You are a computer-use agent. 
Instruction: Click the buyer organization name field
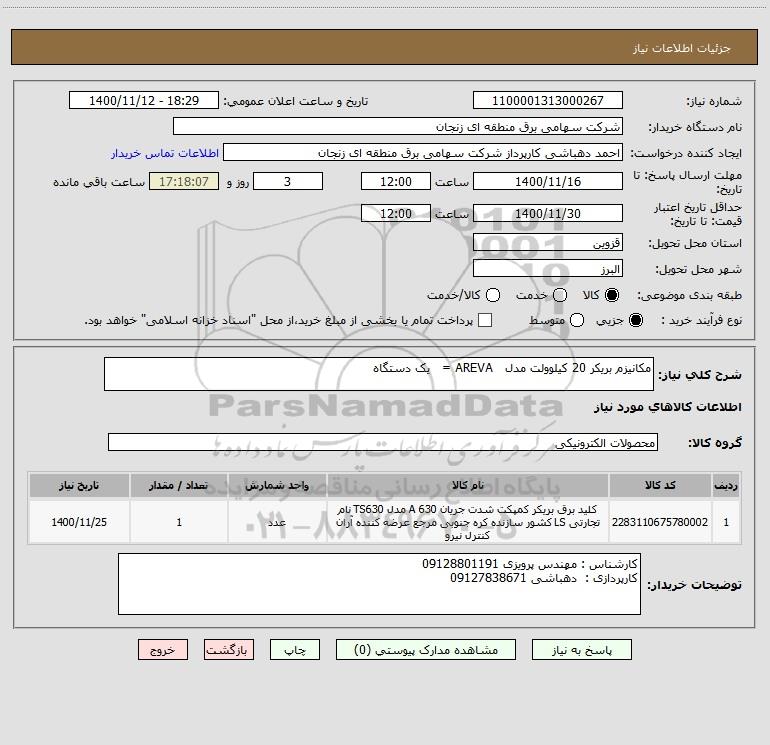[398, 126]
